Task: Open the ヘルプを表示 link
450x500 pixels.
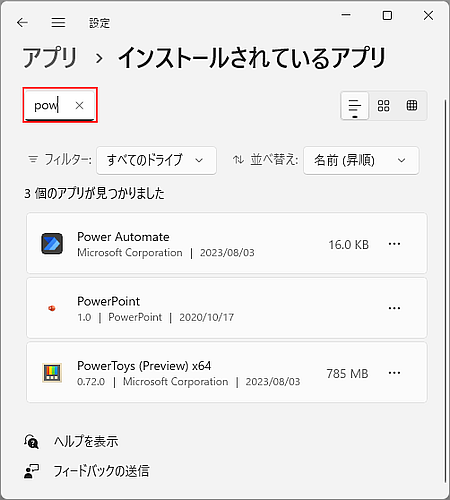Action: (x=86, y=441)
